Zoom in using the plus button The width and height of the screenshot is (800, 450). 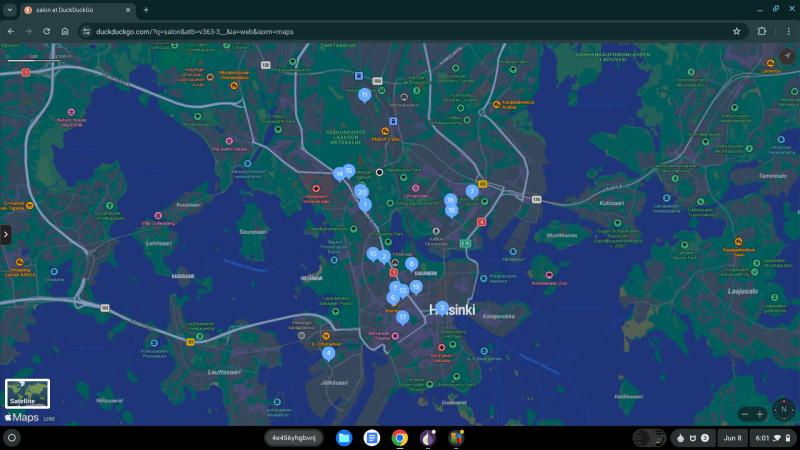(x=760, y=414)
